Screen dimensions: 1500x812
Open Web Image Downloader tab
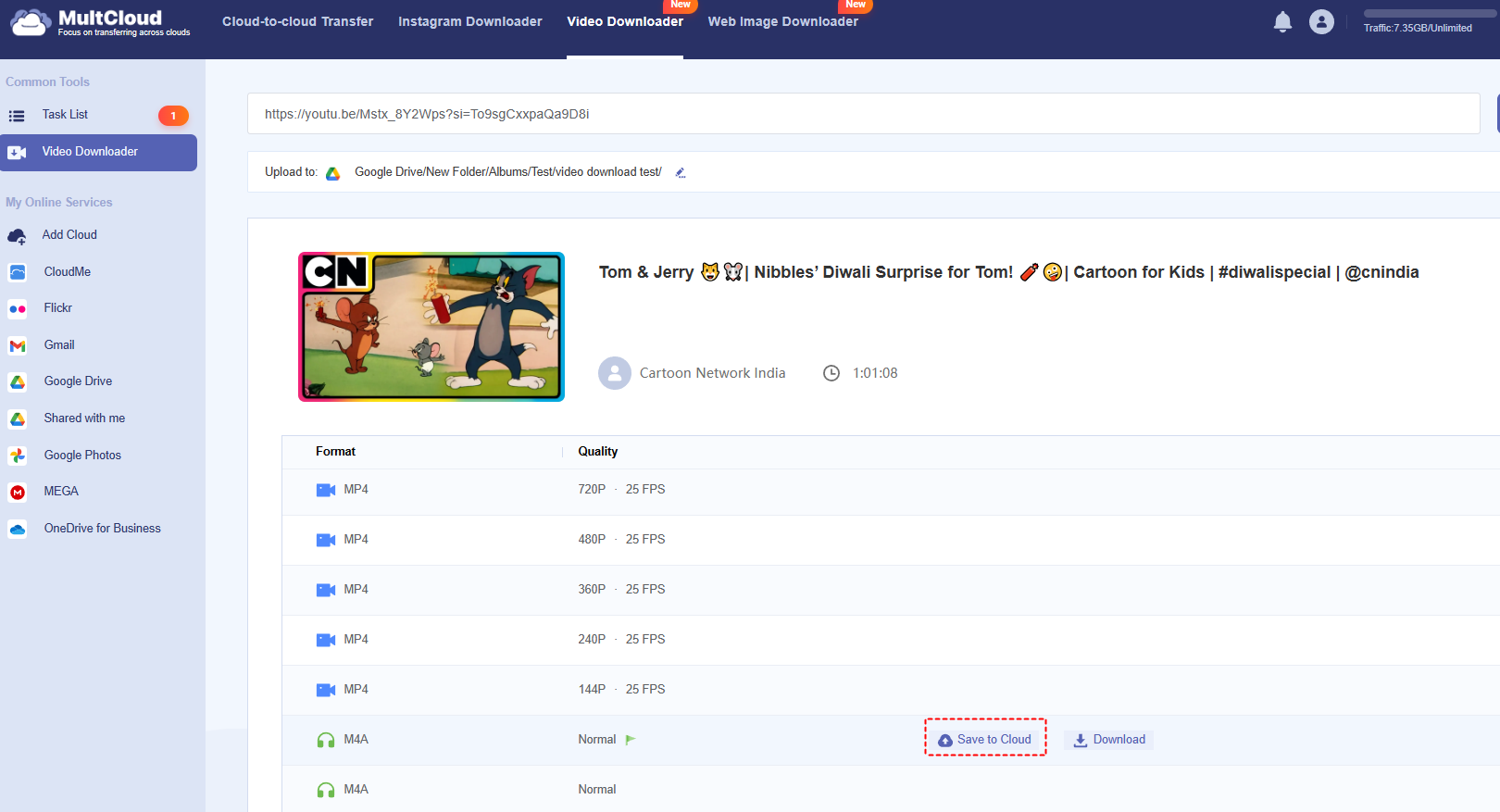pos(783,21)
